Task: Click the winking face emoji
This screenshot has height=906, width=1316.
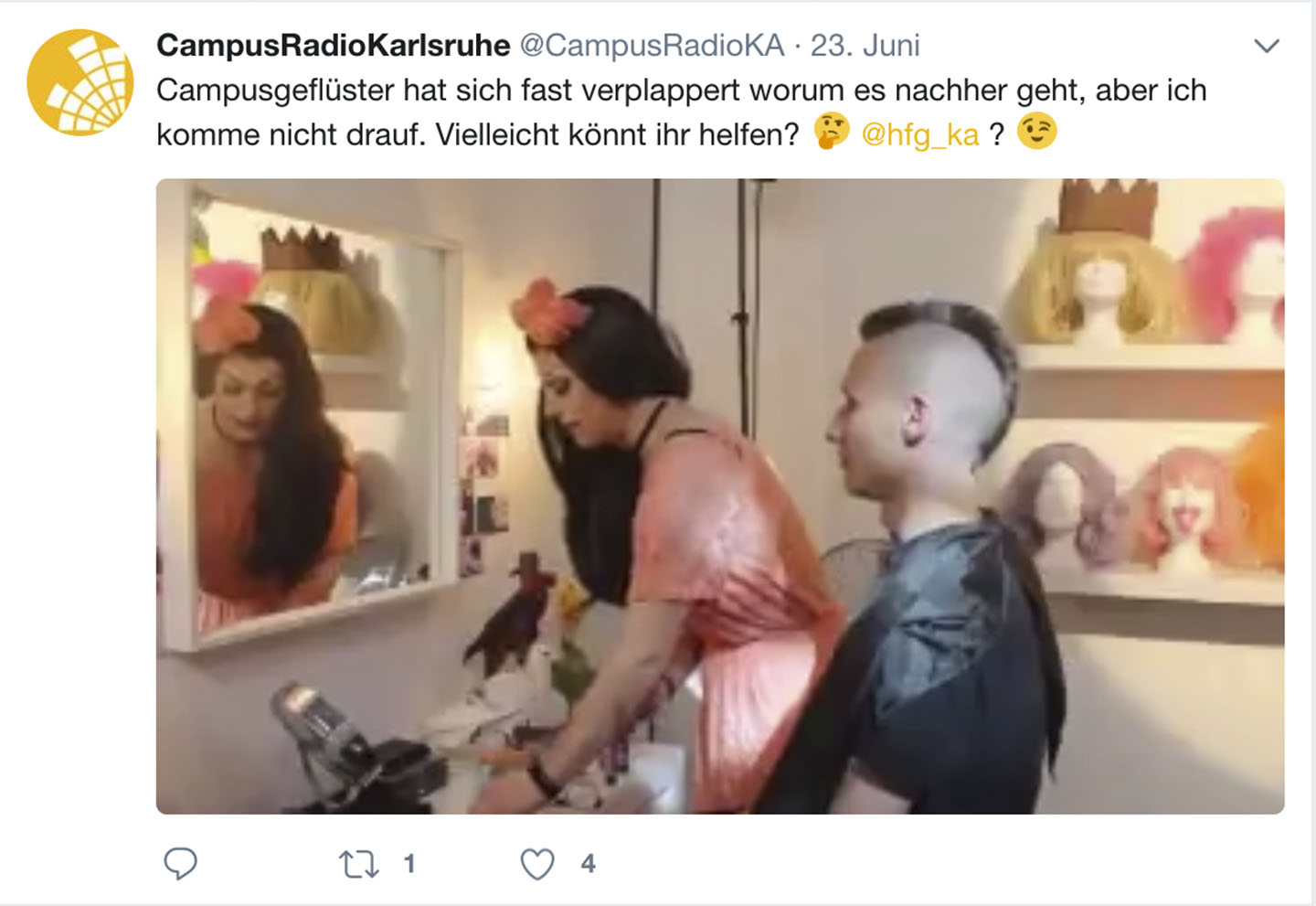Action: 1037,132
